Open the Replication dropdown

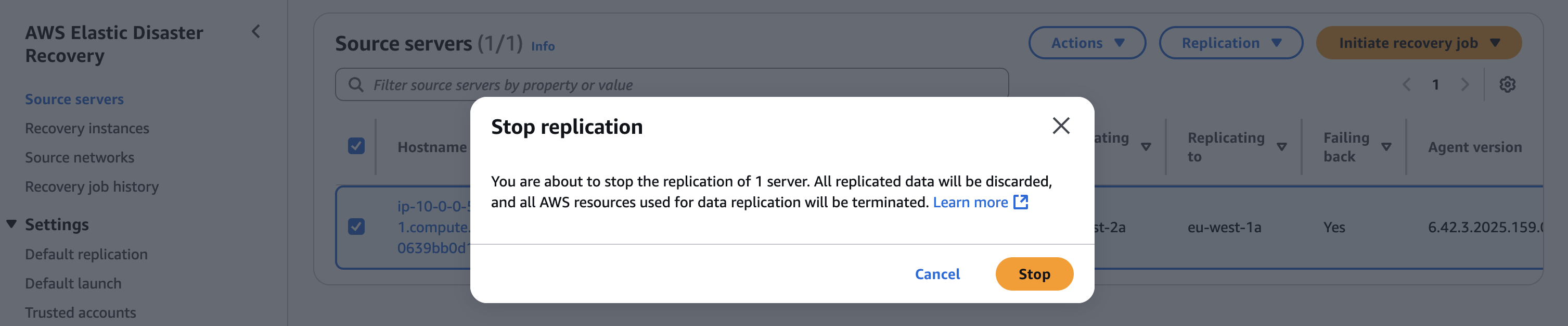(x=1230, y=43)
